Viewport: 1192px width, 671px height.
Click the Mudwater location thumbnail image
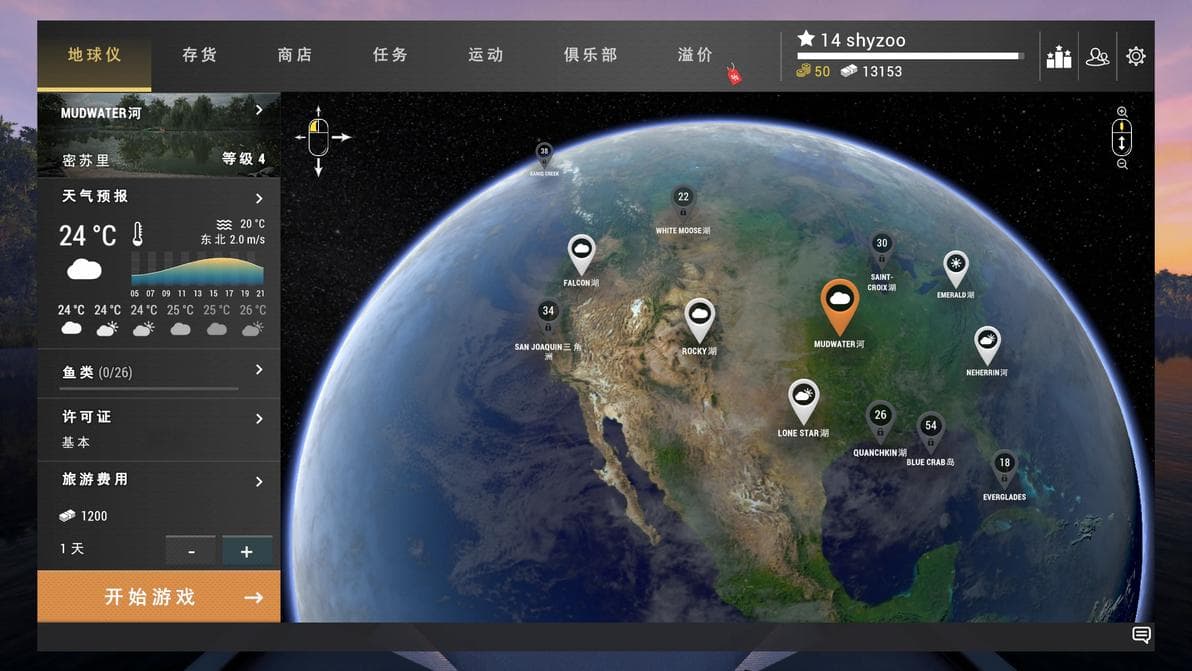point(159,135)
